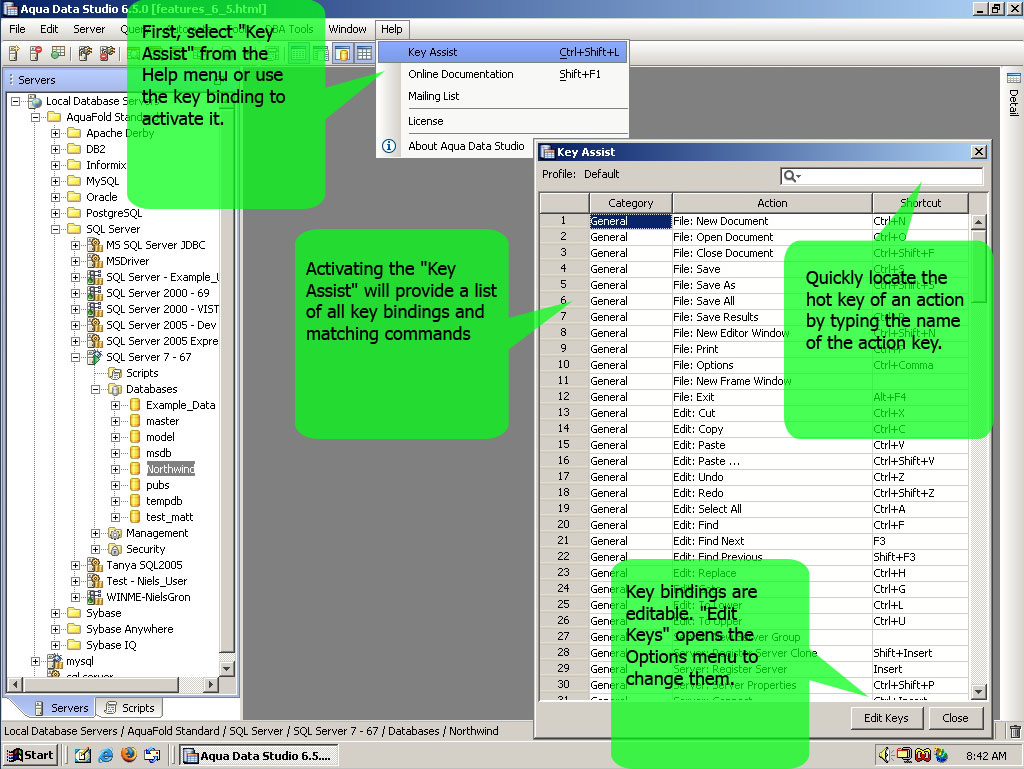Expand the MySQL folder
This screenshot has height=769, width=1024.
tap(56, 181)
